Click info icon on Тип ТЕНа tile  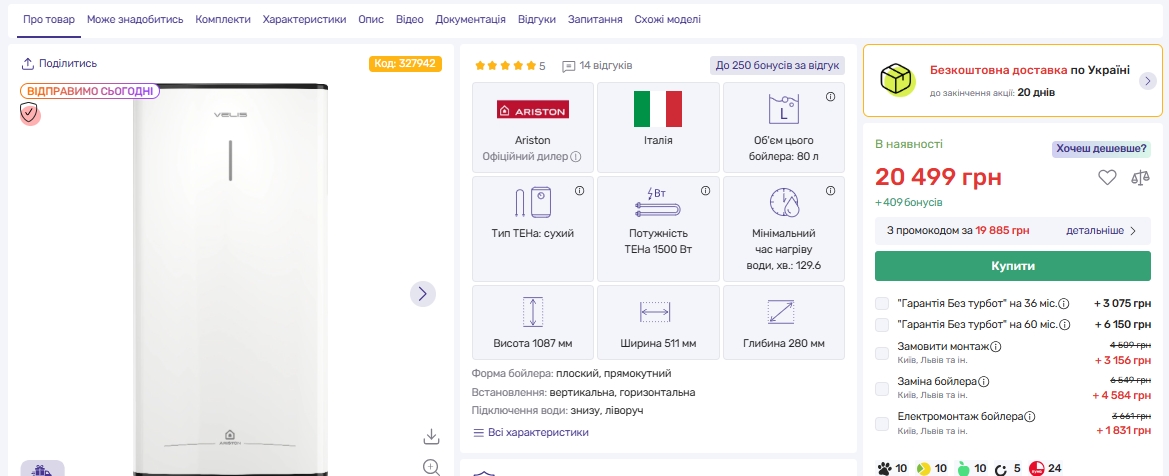pos(579,191)
